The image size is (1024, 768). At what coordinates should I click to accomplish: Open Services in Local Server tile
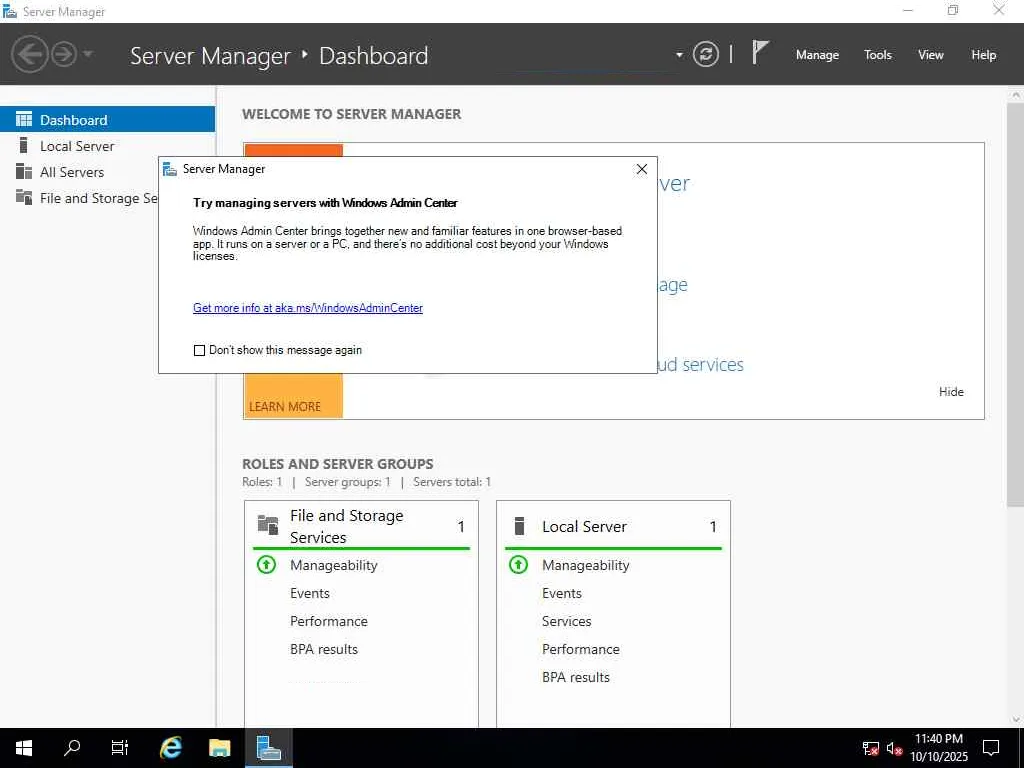coord(566,621)
